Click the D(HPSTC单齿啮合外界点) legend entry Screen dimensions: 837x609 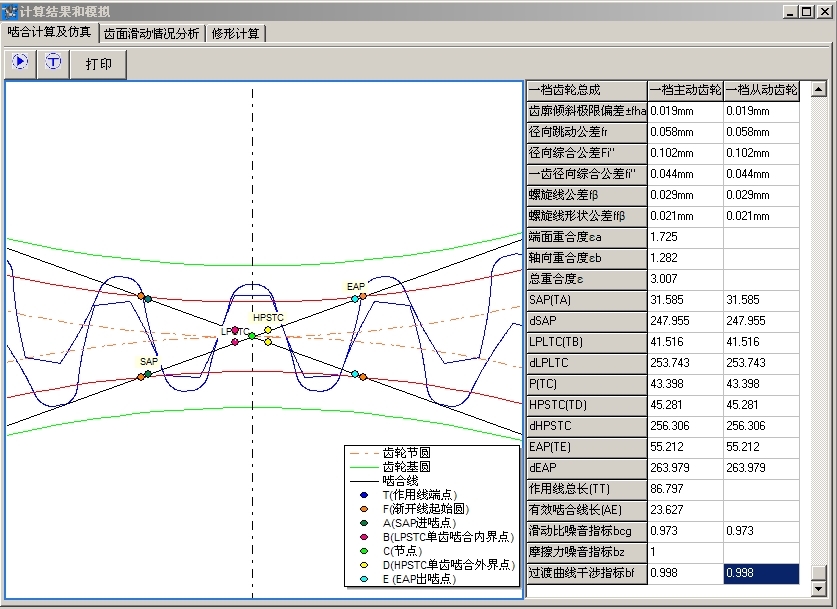point(438,565)
